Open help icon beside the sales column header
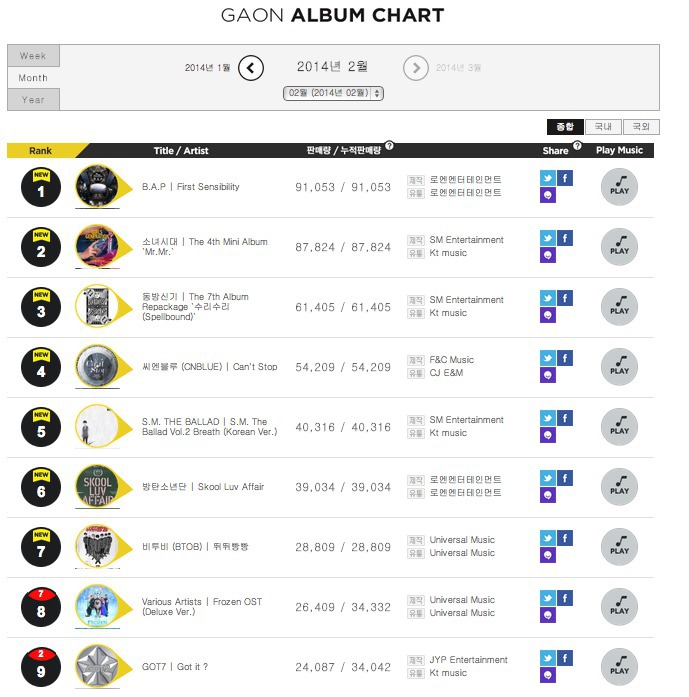689x697 pixels. (x=389, y=145)
